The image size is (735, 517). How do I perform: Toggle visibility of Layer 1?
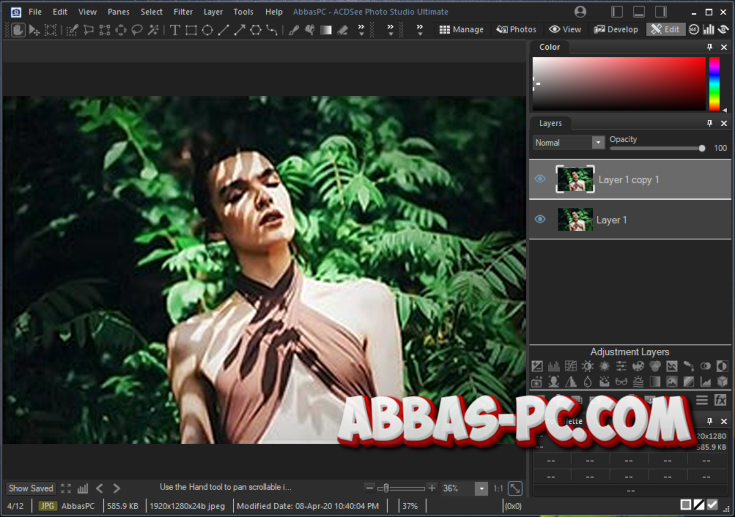tap(540, 219)
